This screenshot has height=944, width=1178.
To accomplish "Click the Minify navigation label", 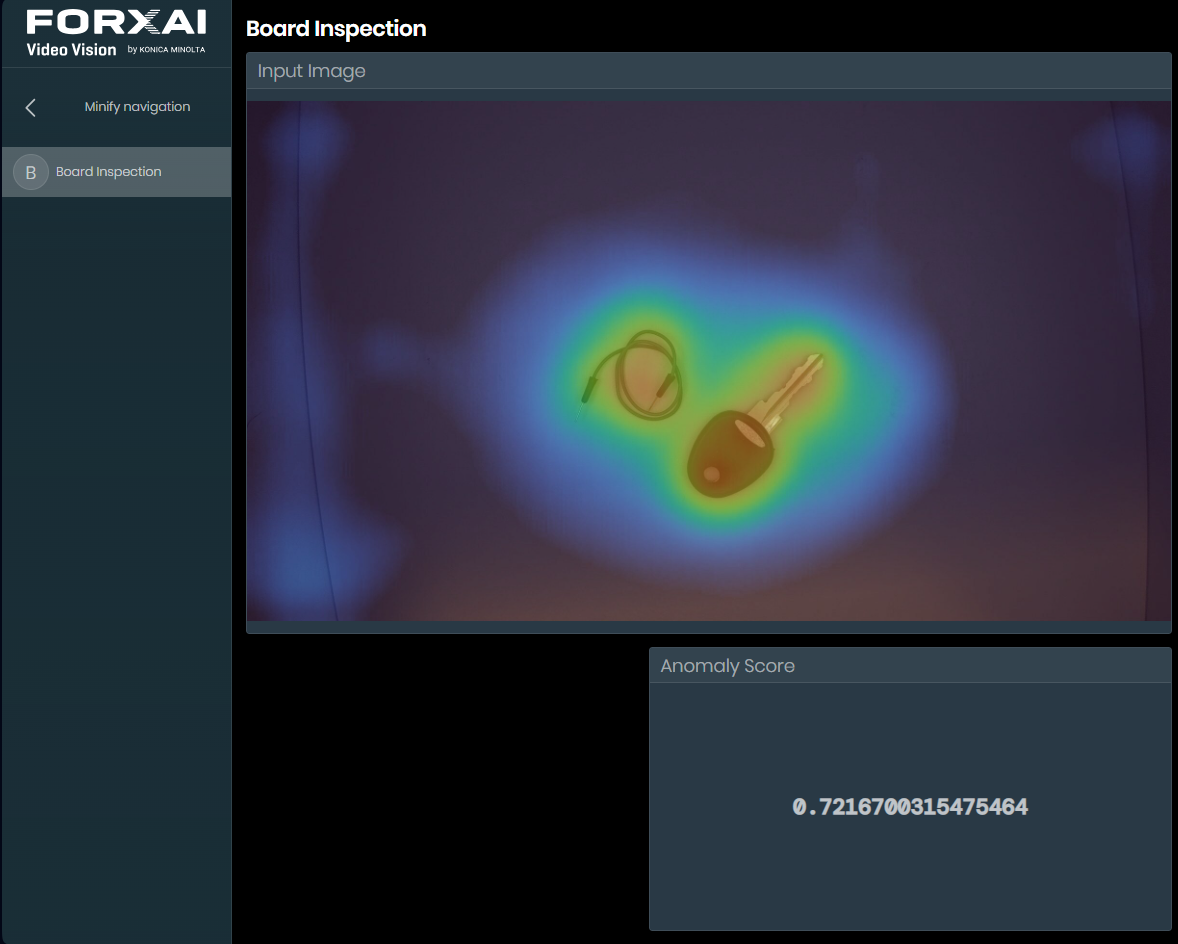I will (137, 107).
